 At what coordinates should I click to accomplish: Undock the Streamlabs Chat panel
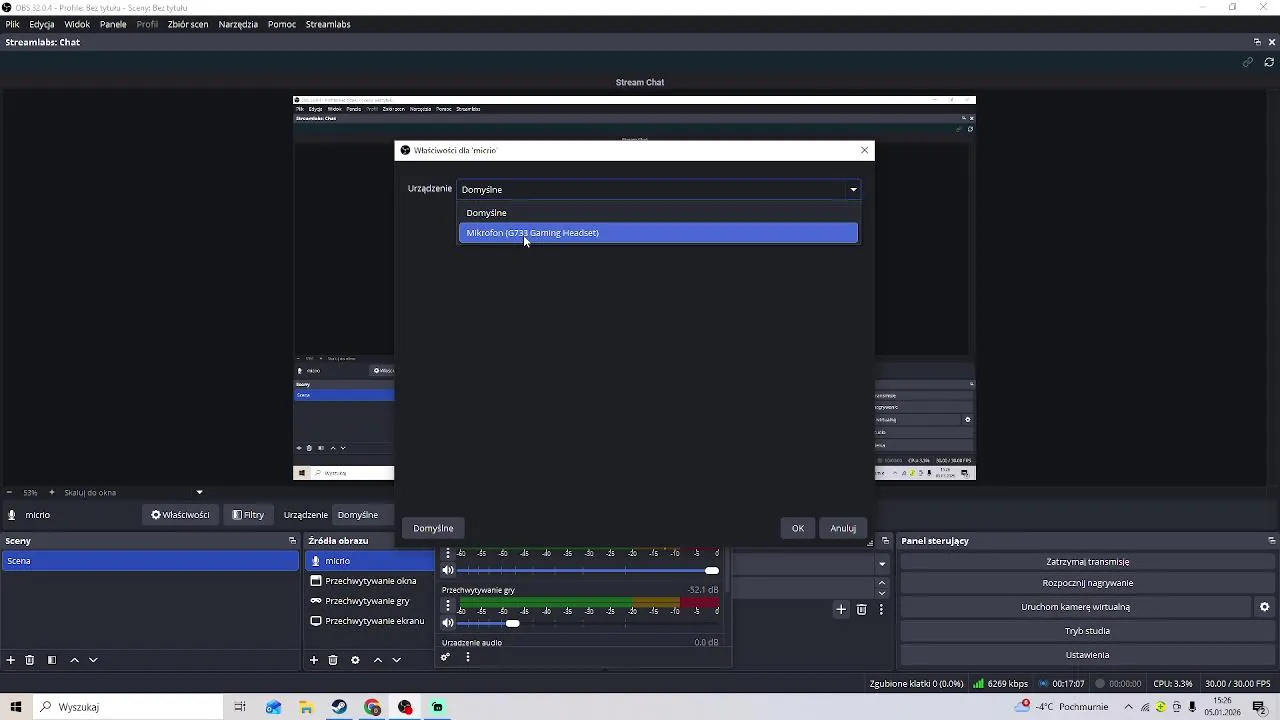[x=1257, y=42]
